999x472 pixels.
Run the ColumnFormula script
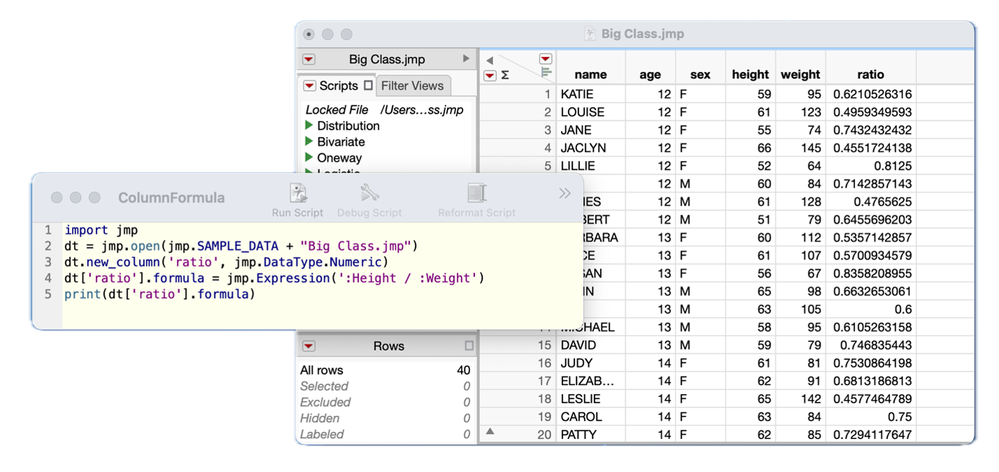point(298,201)
